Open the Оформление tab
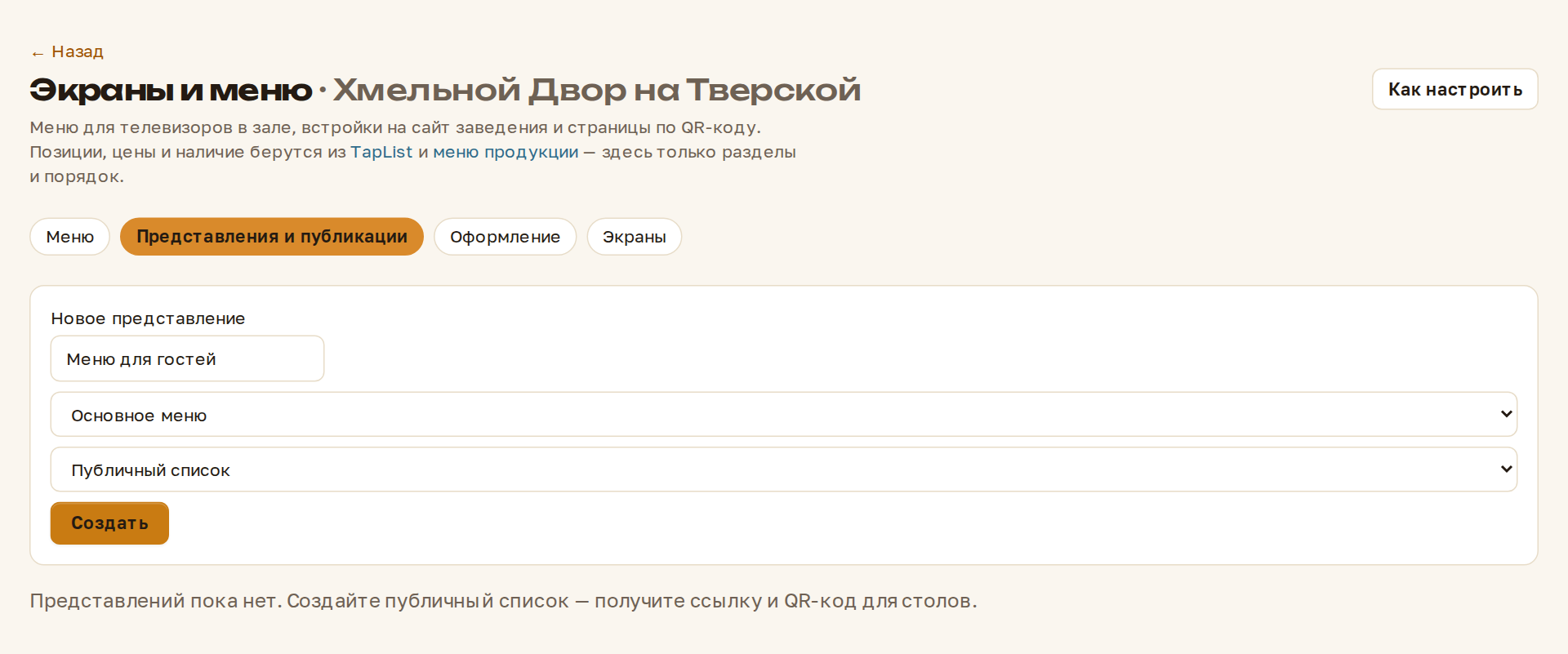This screenshot has width=1568, height=654. tap(505, 237)
